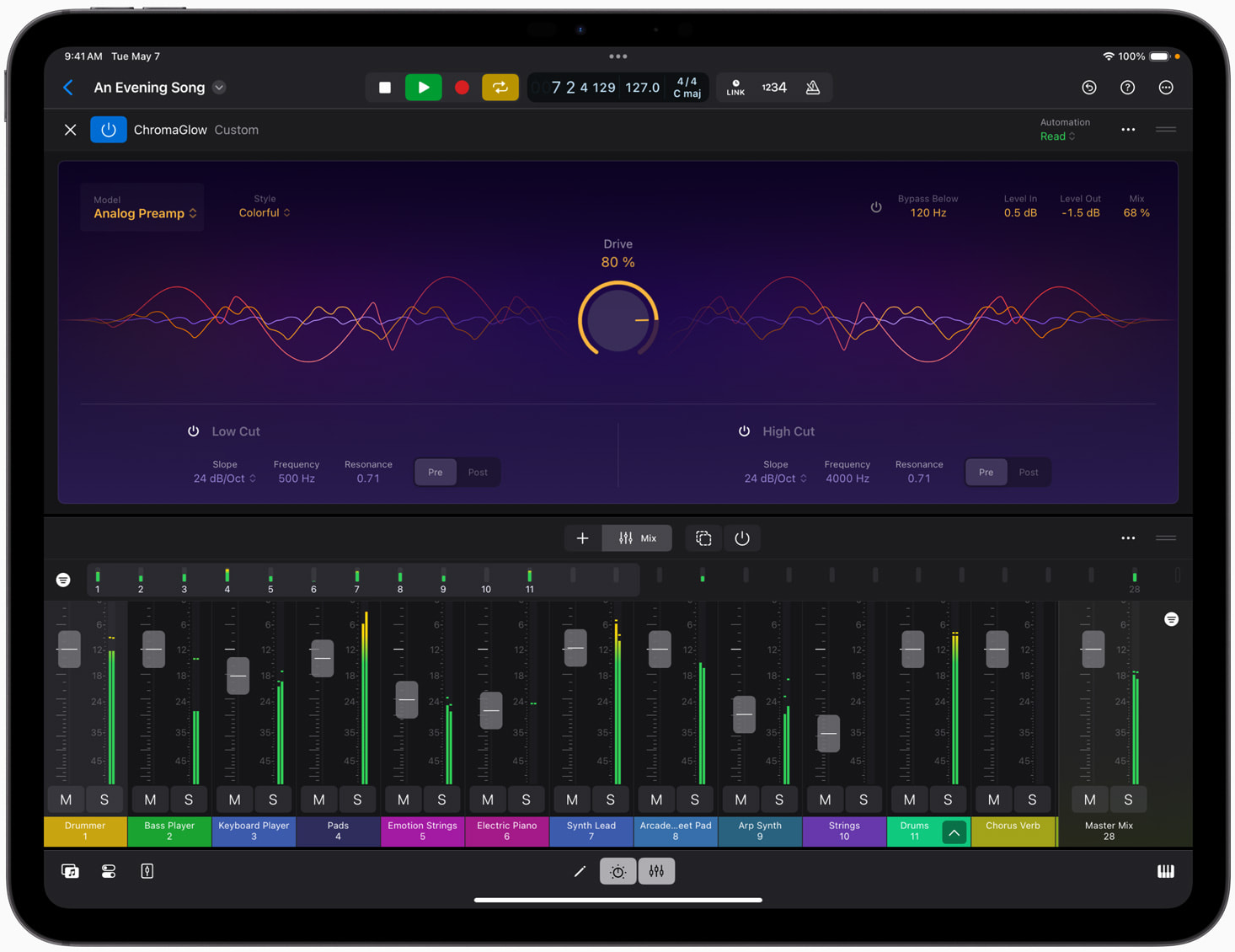1235x952 pixels.
Task: Show the keyboard icon at bottom right
Action: 1165,871
